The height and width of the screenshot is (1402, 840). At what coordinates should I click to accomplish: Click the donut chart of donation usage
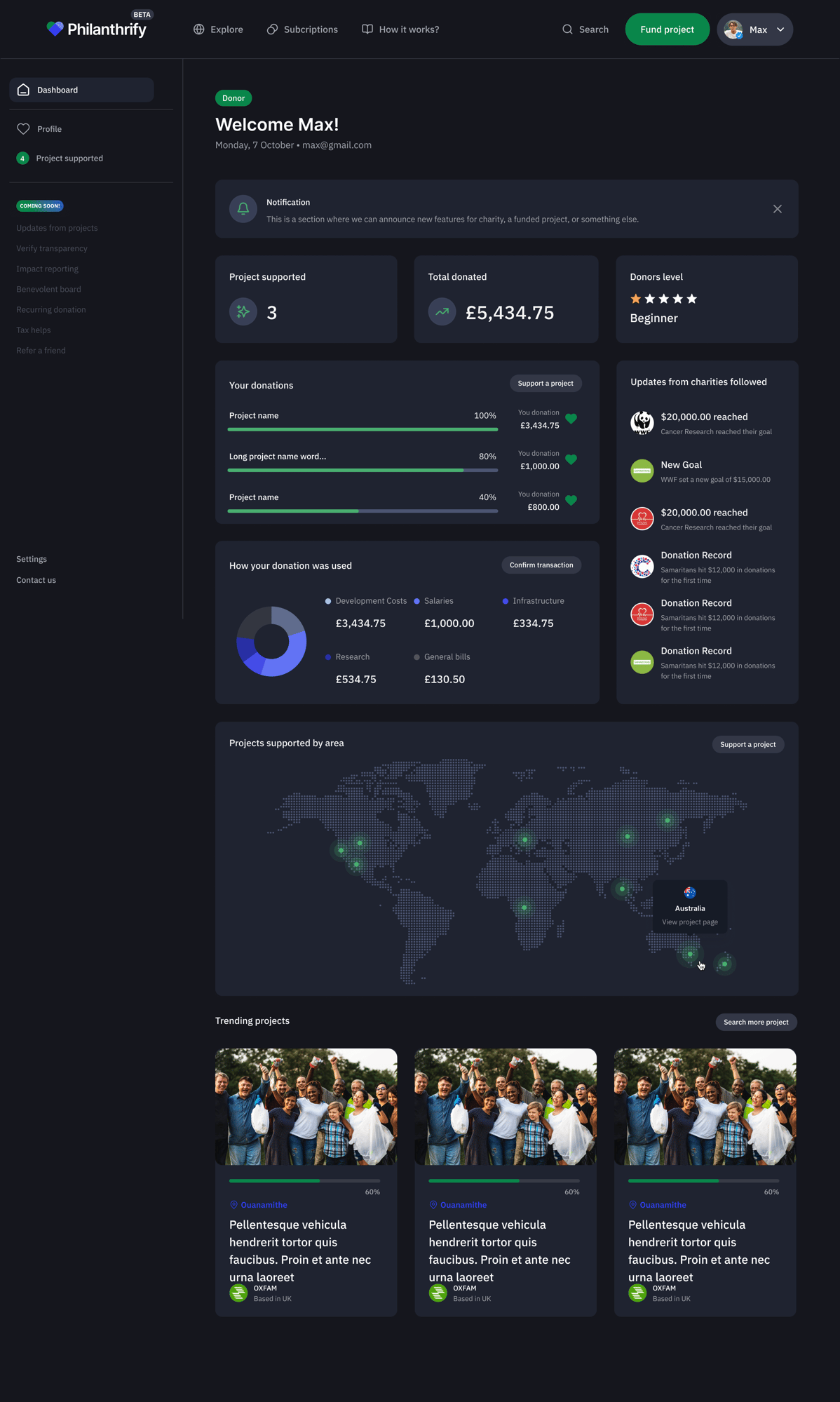271,641
